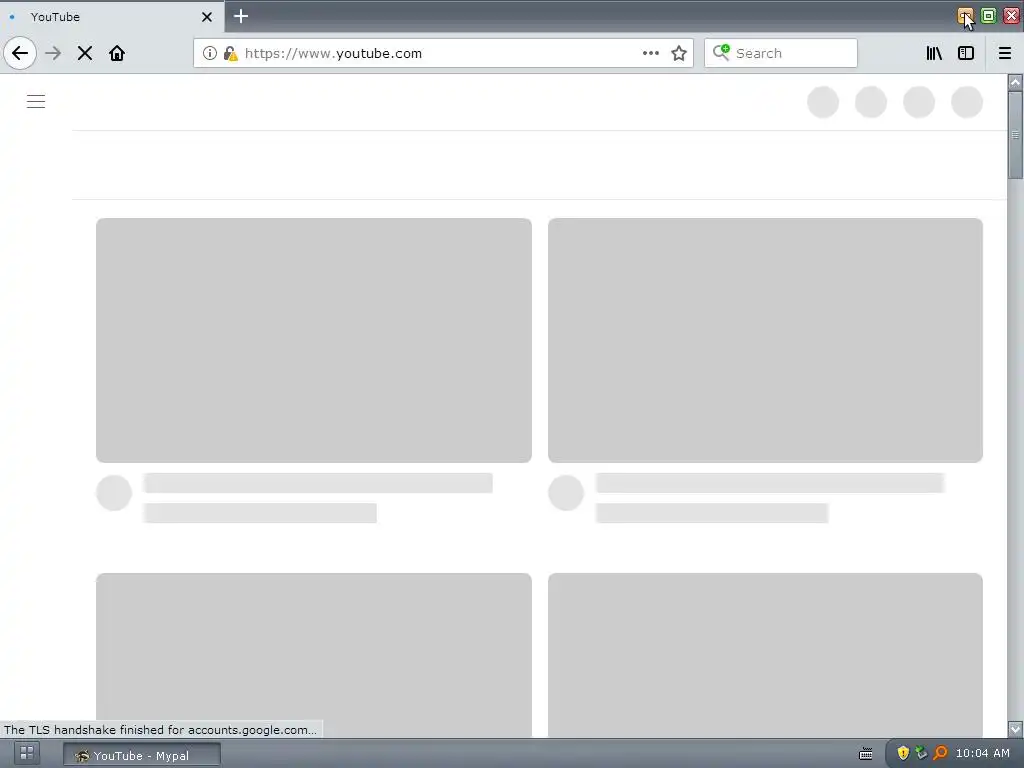Viewport: 1024px width, 768px height.
Task: Click the vertical scrollbar thumb
Action: pos(1015,135)
